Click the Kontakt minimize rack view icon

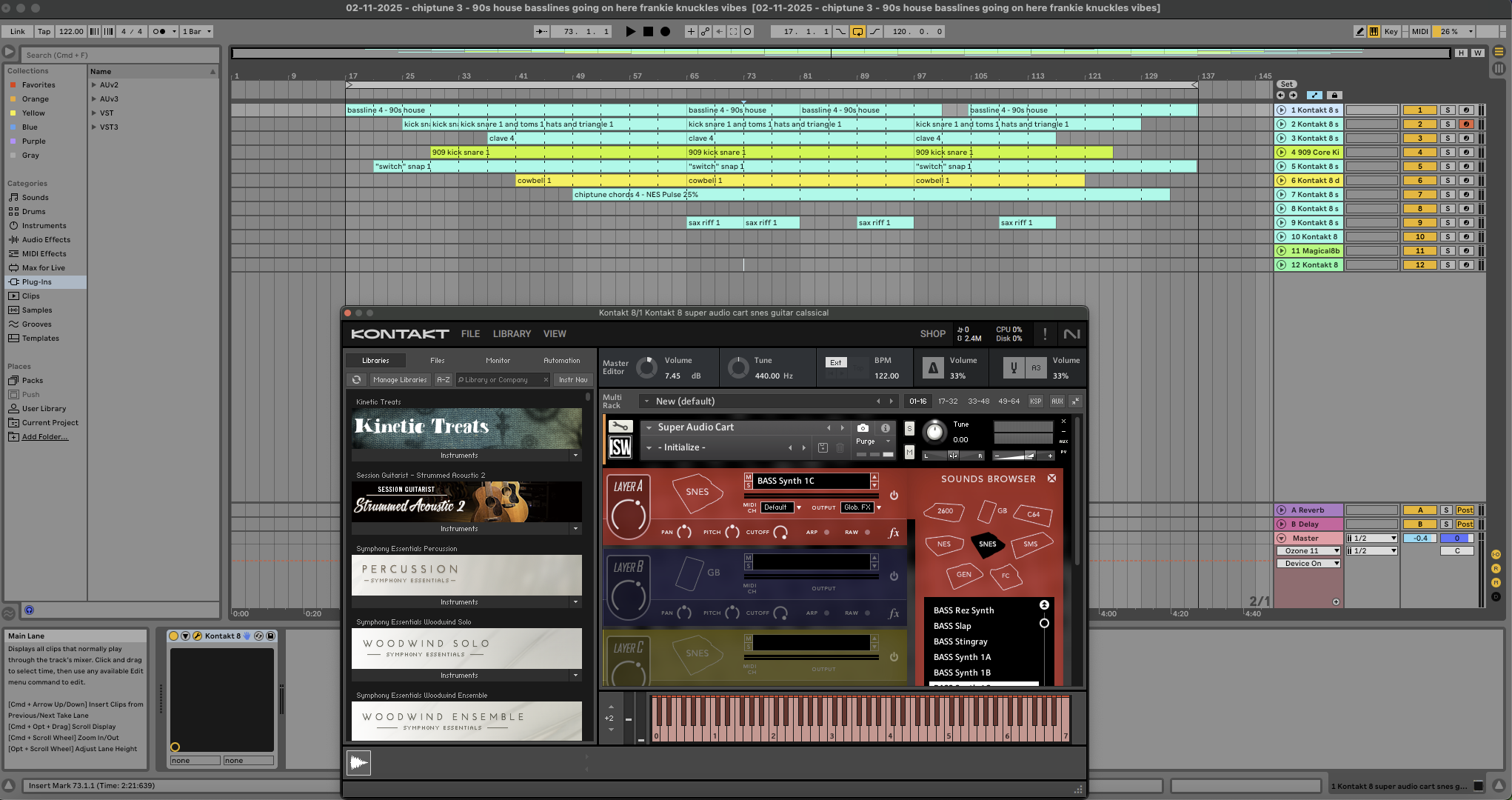pyautogui.click(x=1075, y=401)
